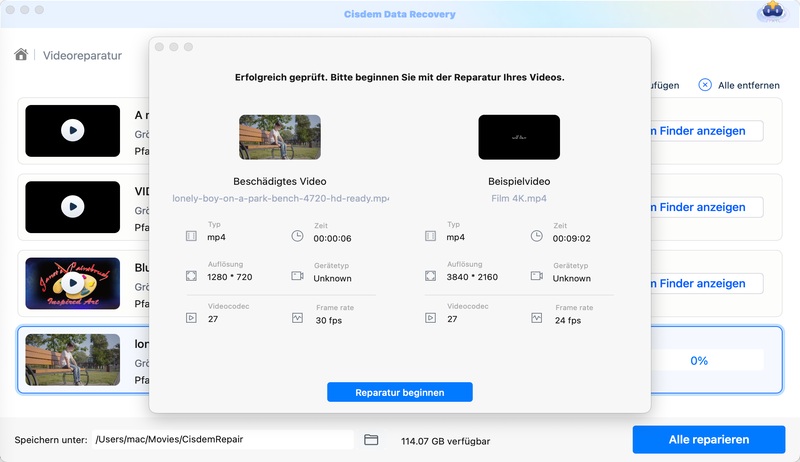Click the Videocodec play icon of the Beispielvideo
The image size is (800, 462).
(x=431, y=318)
